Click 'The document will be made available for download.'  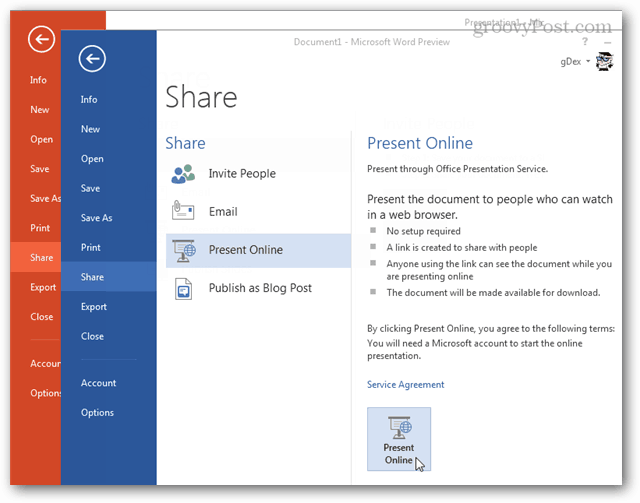tap(493, 293)
